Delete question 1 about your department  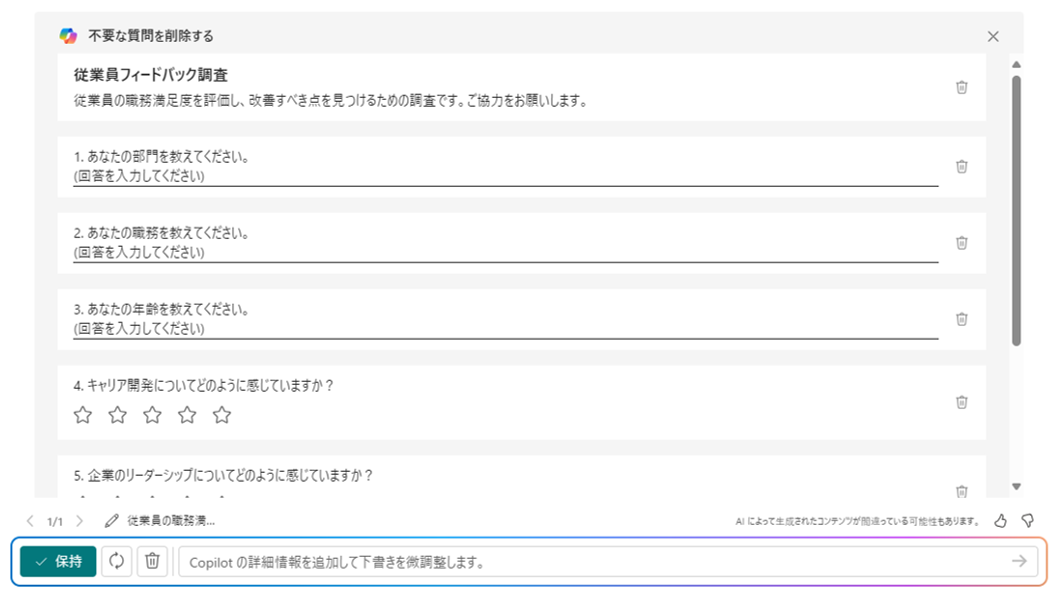pos(961,166)
